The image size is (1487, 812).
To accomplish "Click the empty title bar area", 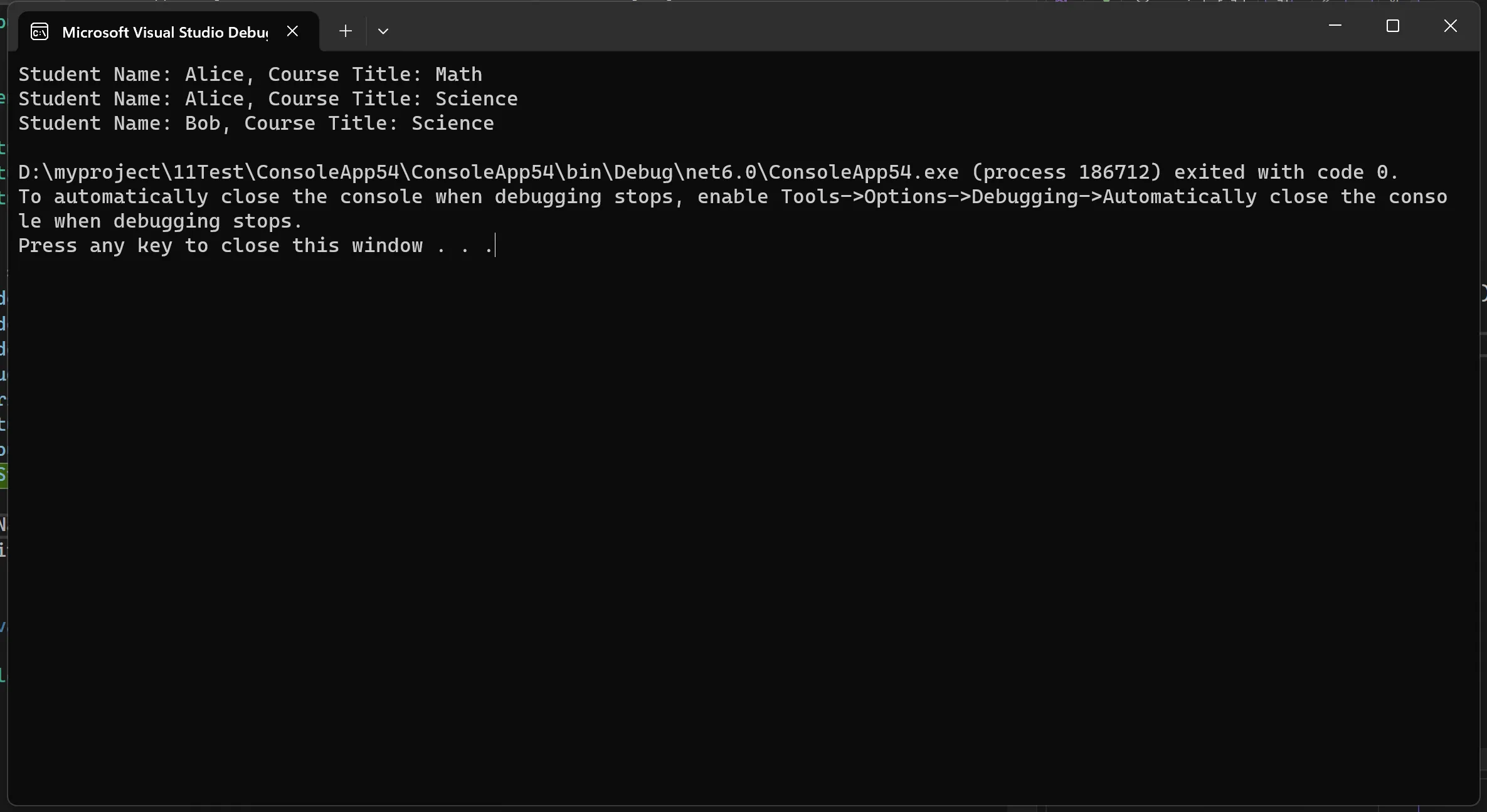I will pos(847,28).
